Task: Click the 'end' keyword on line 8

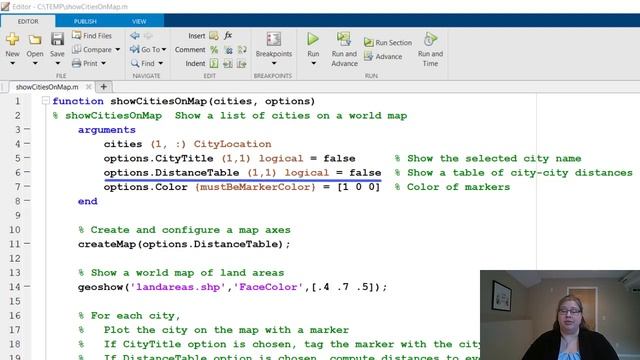Action: click(88, 201)
